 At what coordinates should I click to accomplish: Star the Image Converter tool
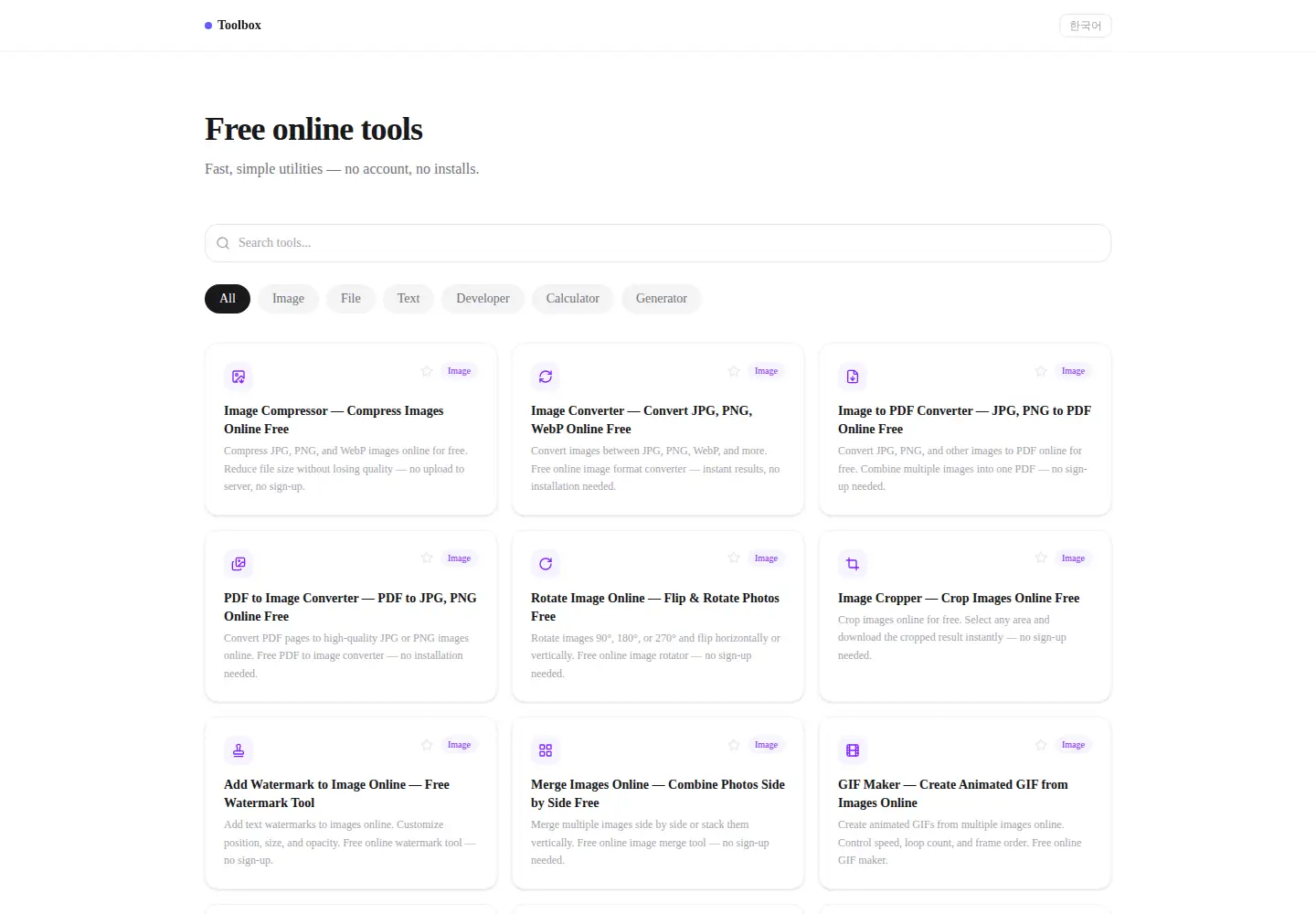(734, 371)
